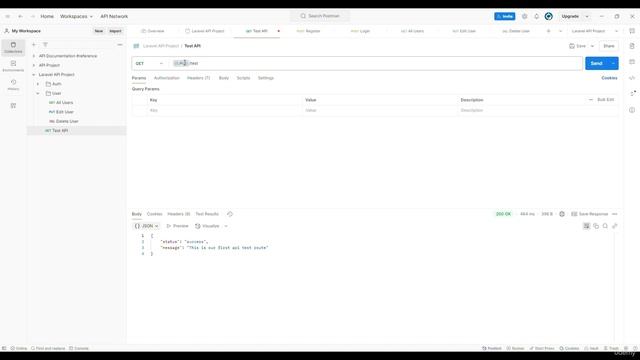Viewport: 640px width, 360px height.
Task: Click the request URL input field
Action: coord(376,63)
